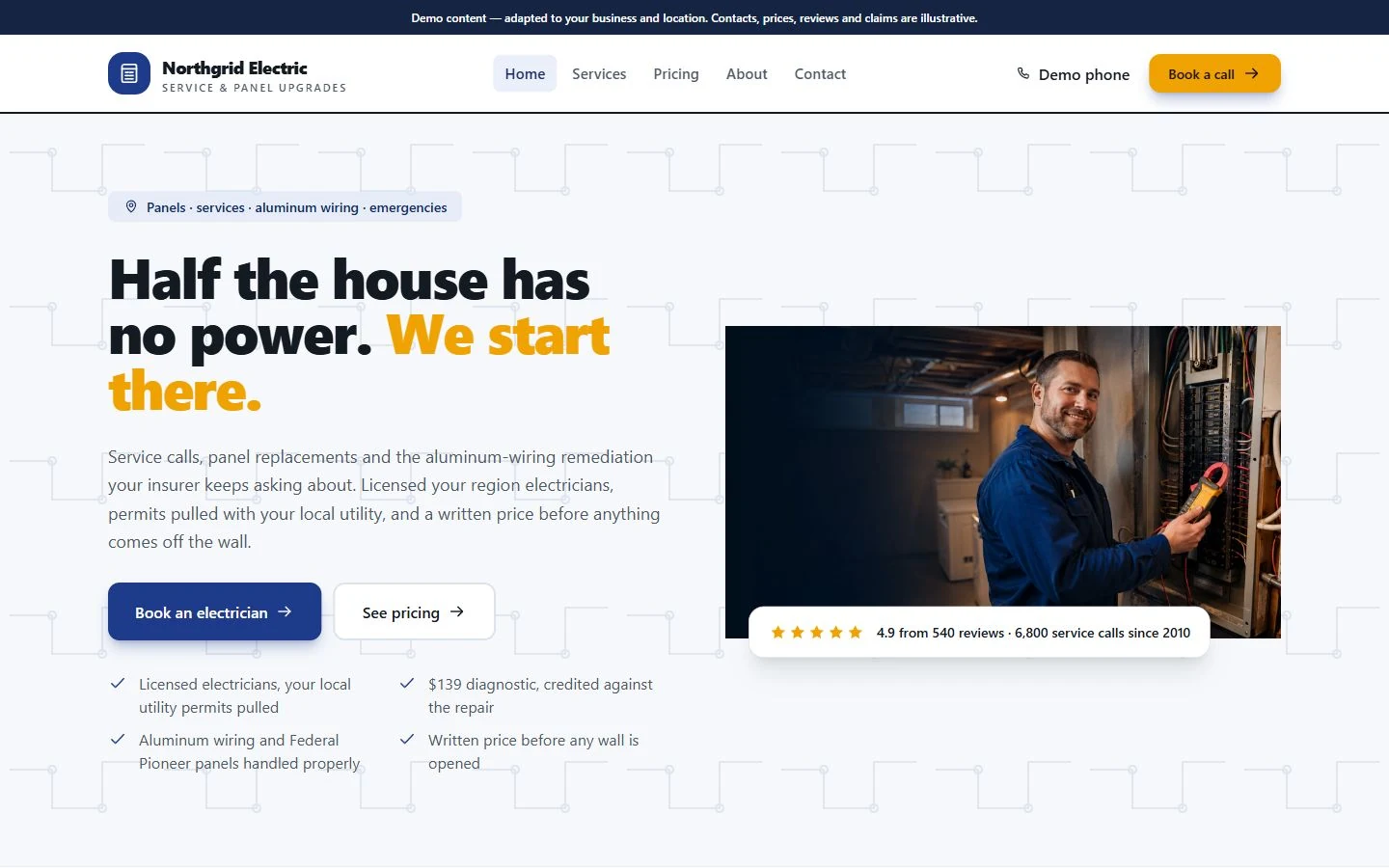Click the Book an electrician button
The image size is (1389, 868).
214,611
